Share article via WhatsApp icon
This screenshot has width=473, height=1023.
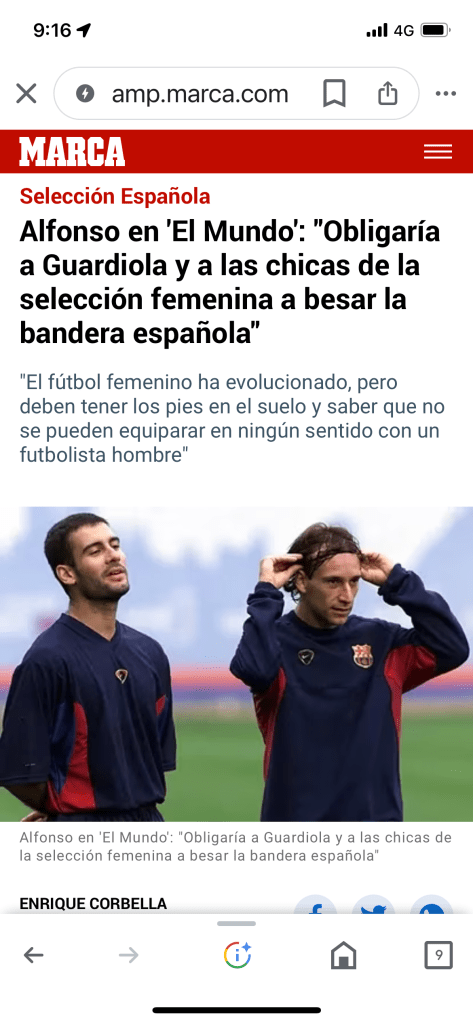[x=431, y=906]
